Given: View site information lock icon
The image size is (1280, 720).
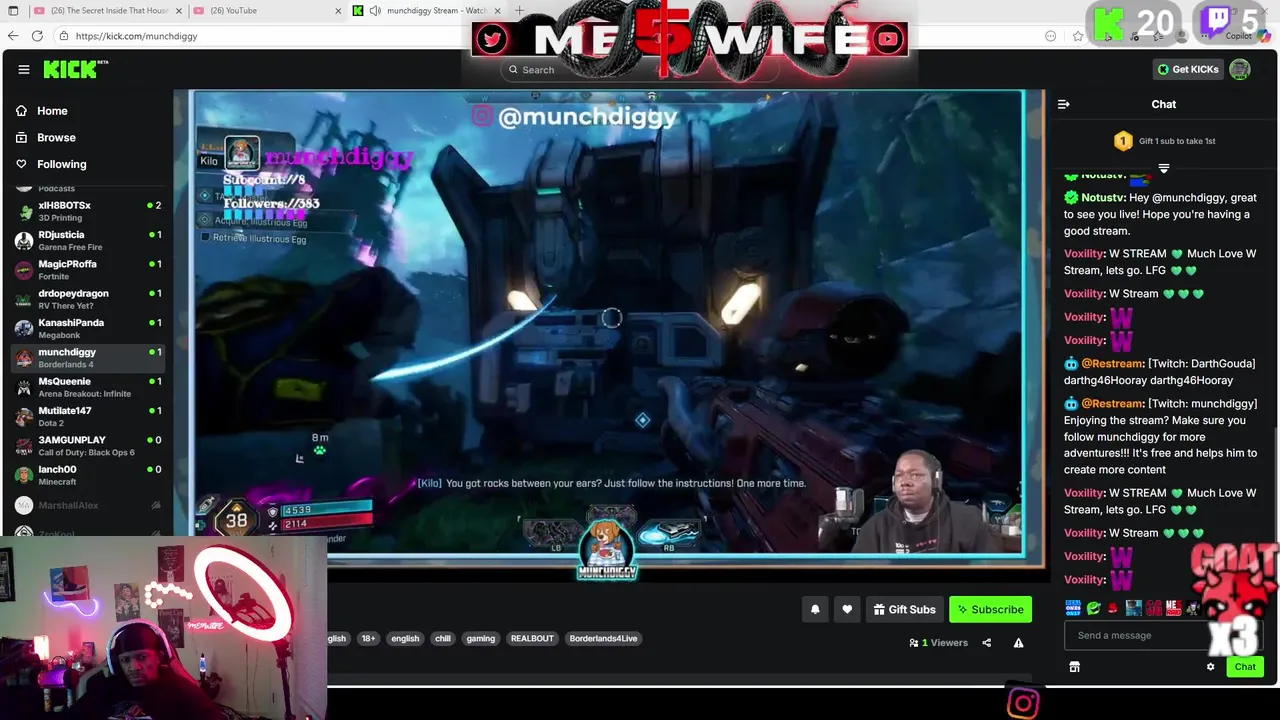Looking at the screenshot, I should [64, 36].
